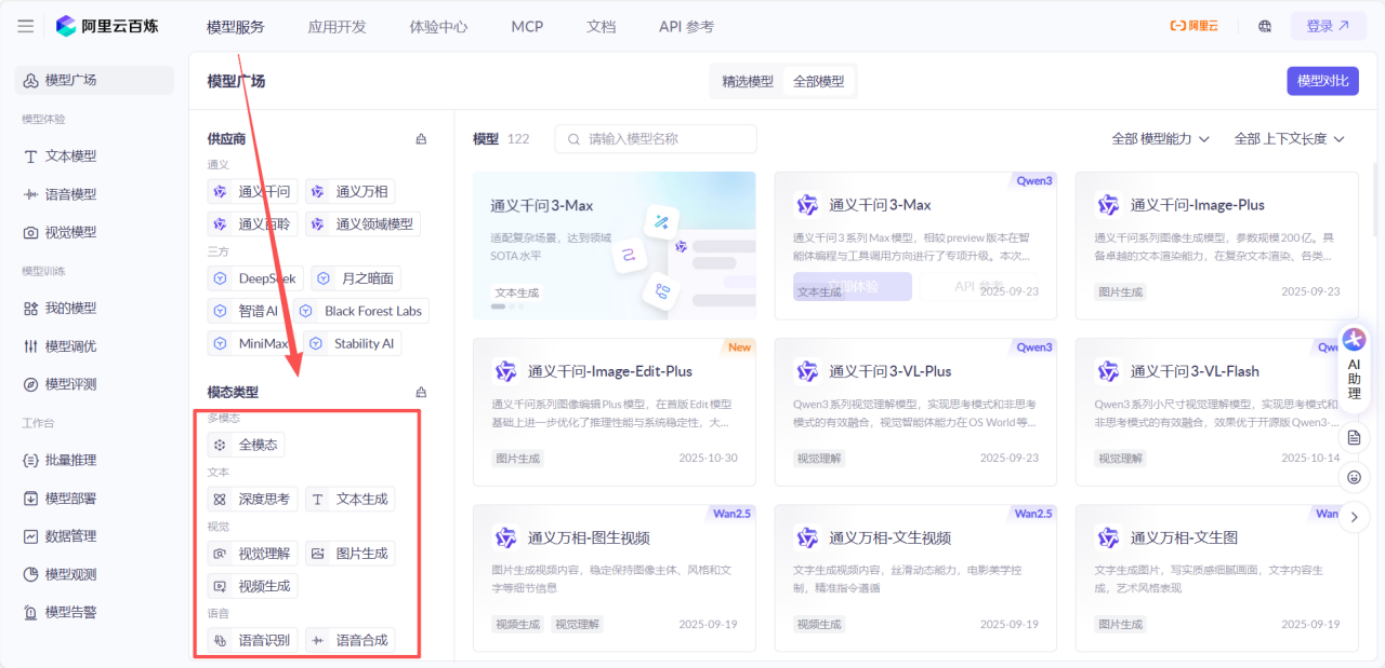Open 模型部署 in the sidebar
This screenshot has width=1385, height=668.
click(x=94, y=498)
